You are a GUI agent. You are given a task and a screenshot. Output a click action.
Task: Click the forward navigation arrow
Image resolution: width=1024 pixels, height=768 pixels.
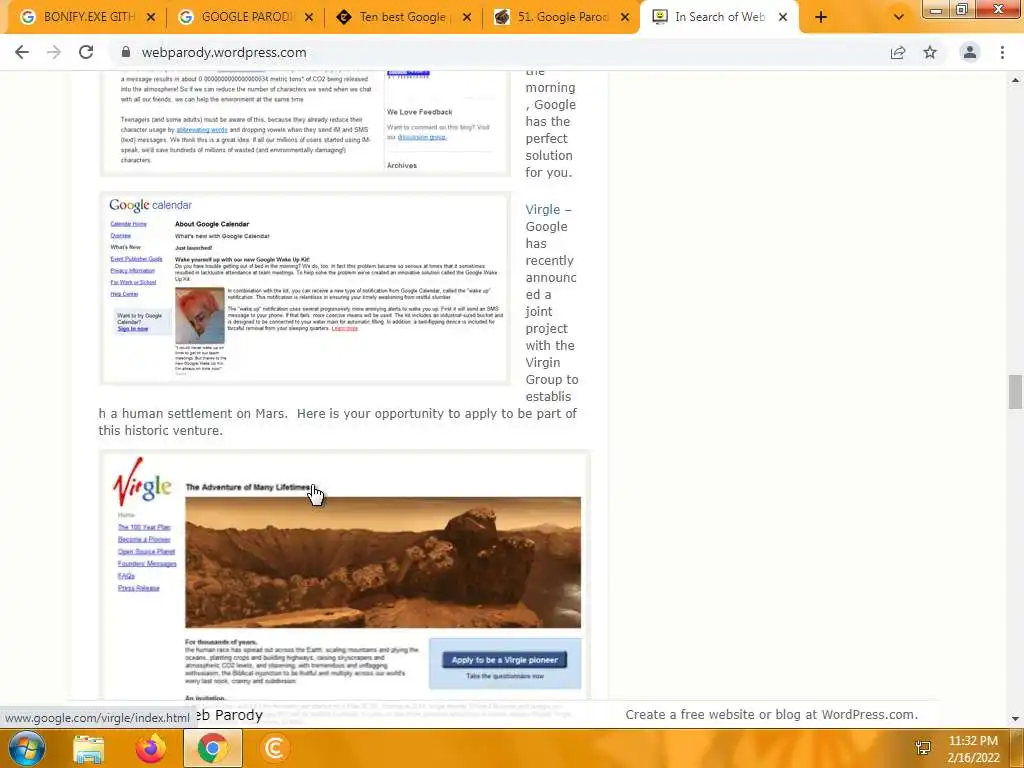(x=54, y=52)
